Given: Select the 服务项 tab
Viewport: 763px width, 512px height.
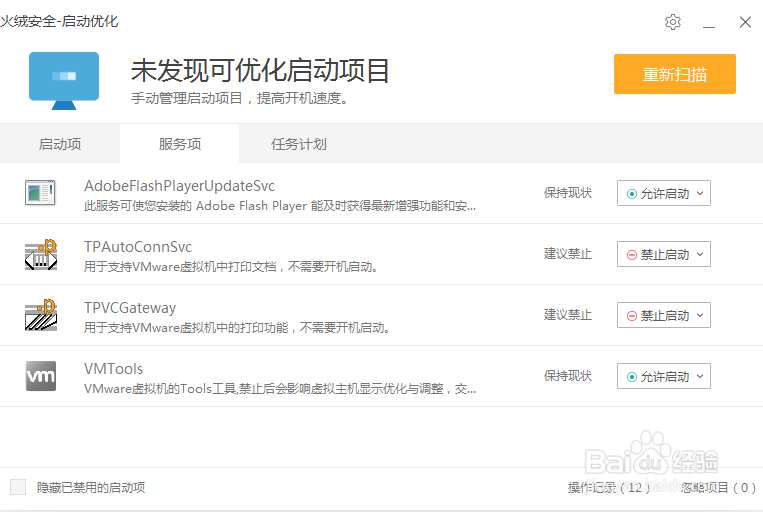Looking at the screenshot, I should tap(180, 144).
